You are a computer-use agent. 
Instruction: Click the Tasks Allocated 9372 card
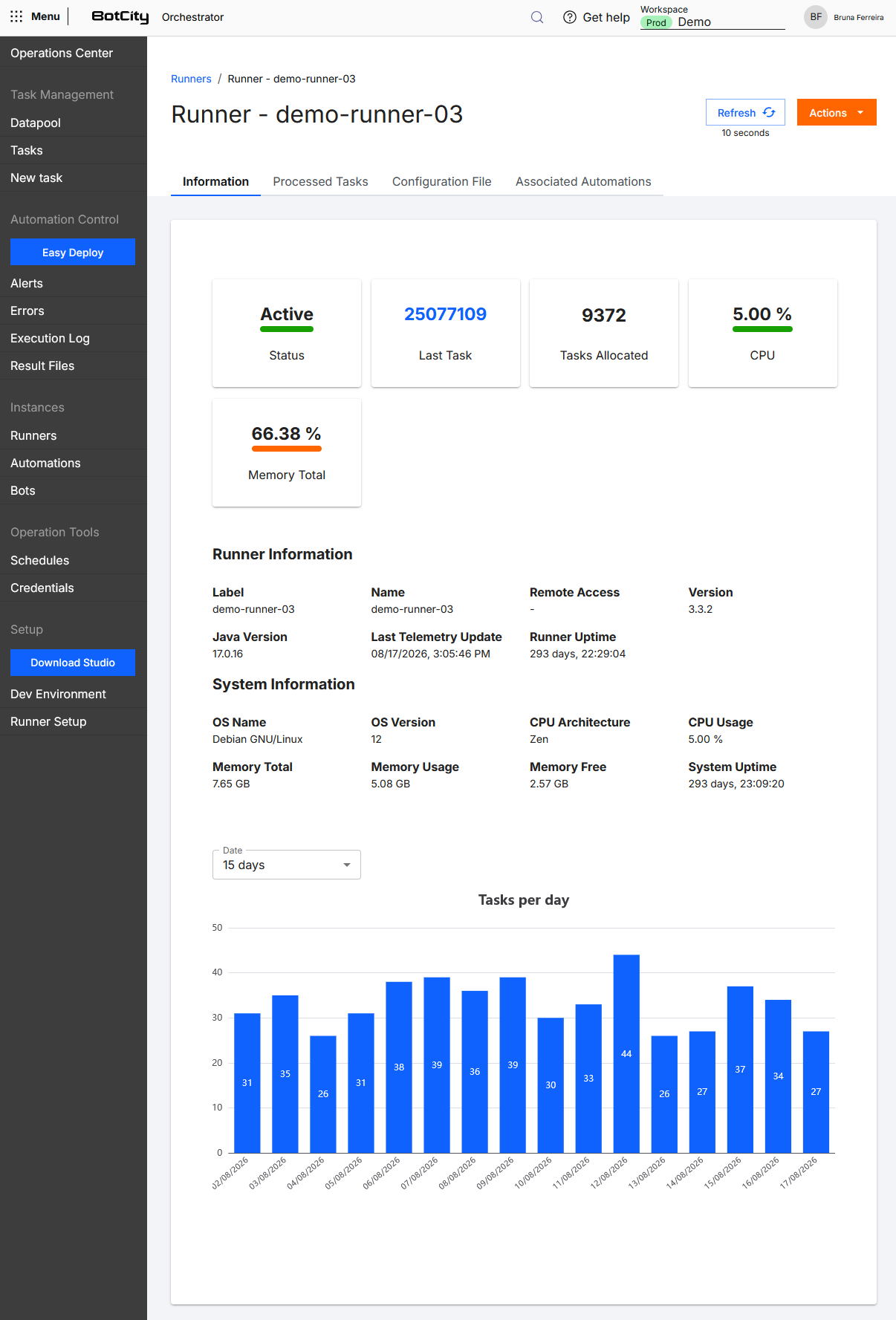[x=604, y=333]
